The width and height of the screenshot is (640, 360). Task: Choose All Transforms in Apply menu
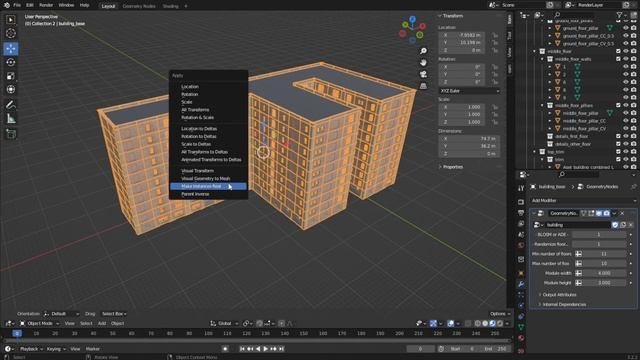click(x=195, y=110)
